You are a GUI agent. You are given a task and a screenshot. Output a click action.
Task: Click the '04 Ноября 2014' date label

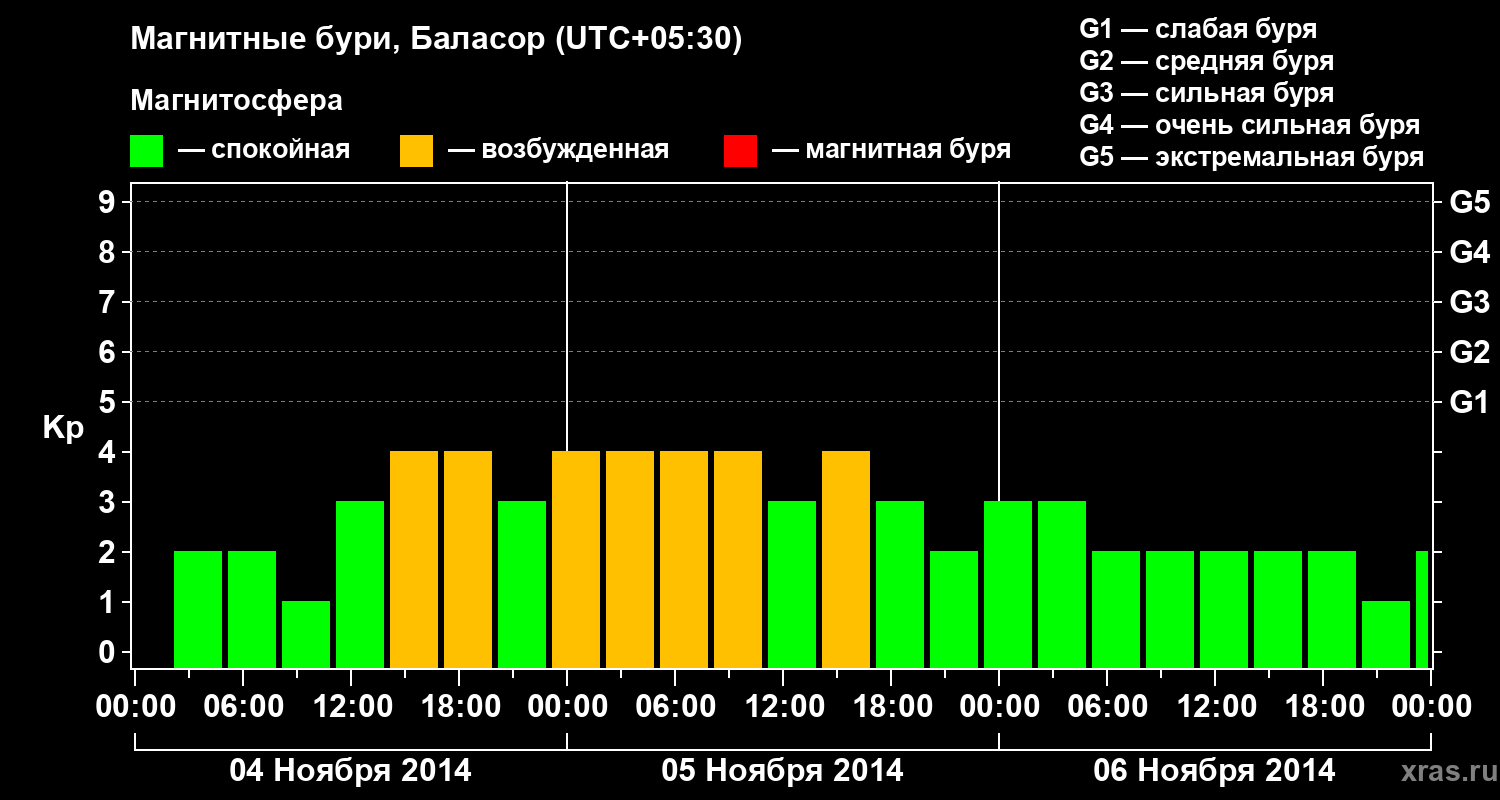pyautogui.click(x=350, y=771)
